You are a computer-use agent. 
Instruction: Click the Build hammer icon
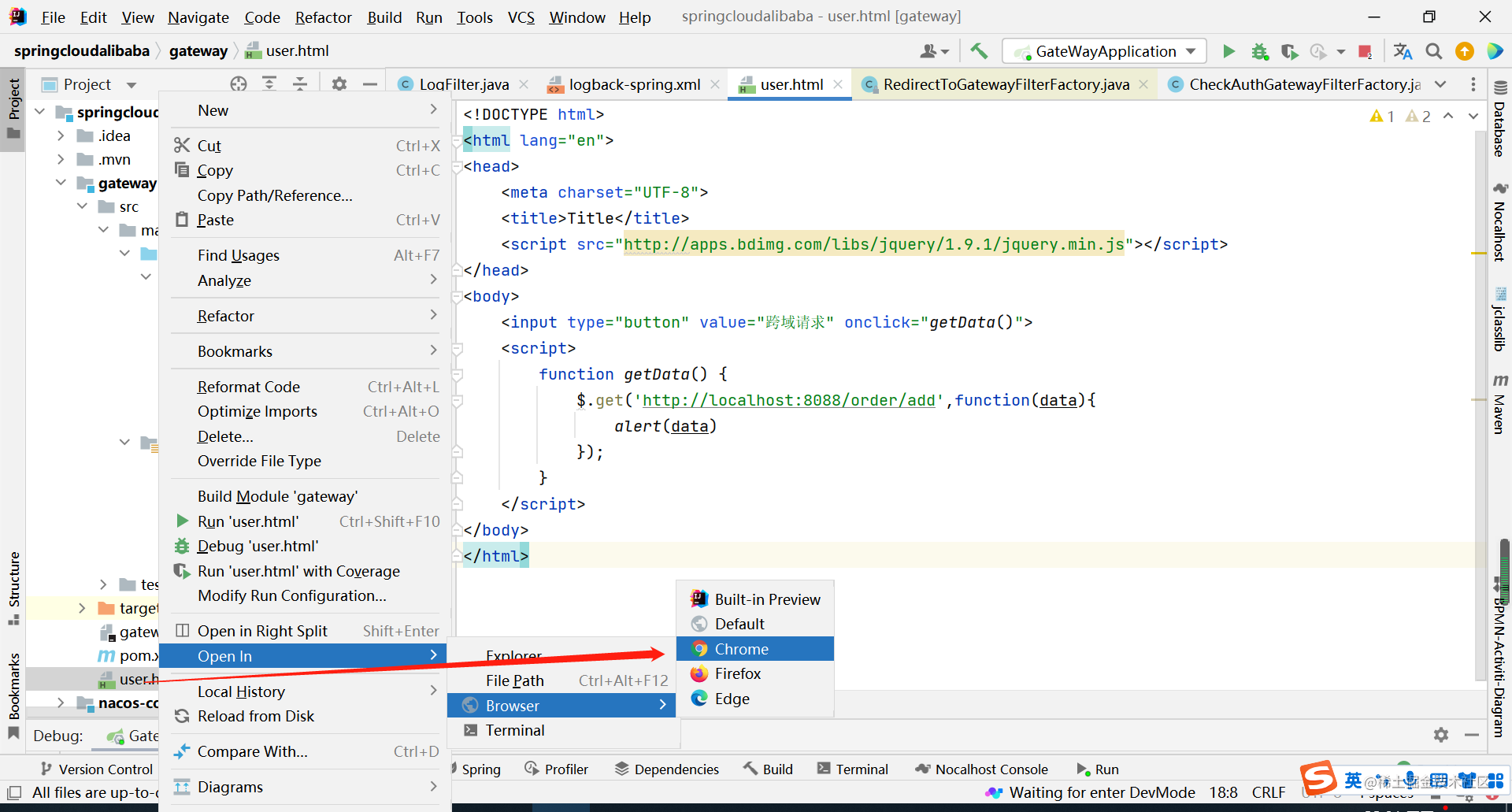(979, 51)
